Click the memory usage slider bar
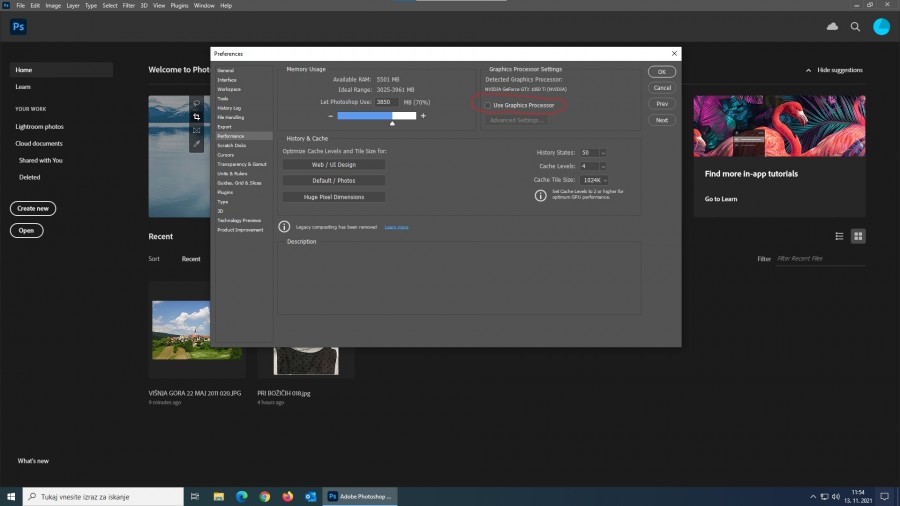900x506 pixels. [376, 116]
